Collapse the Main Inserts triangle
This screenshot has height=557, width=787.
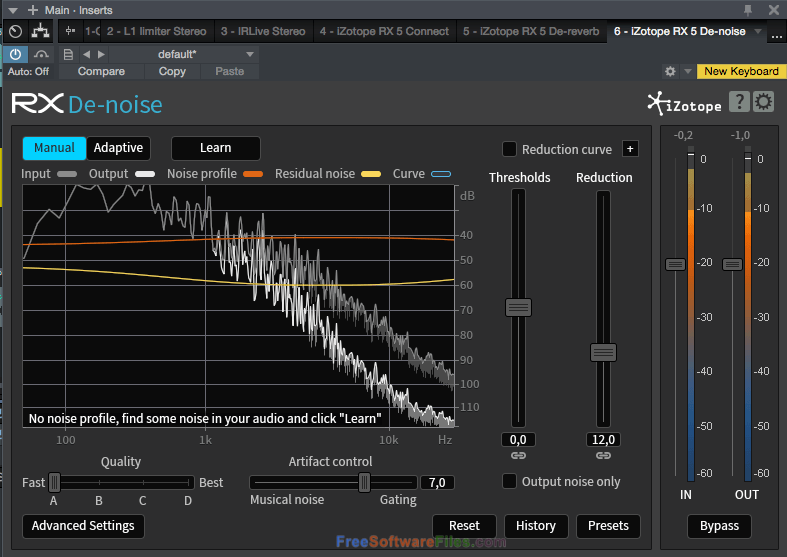tap(13, 10)
